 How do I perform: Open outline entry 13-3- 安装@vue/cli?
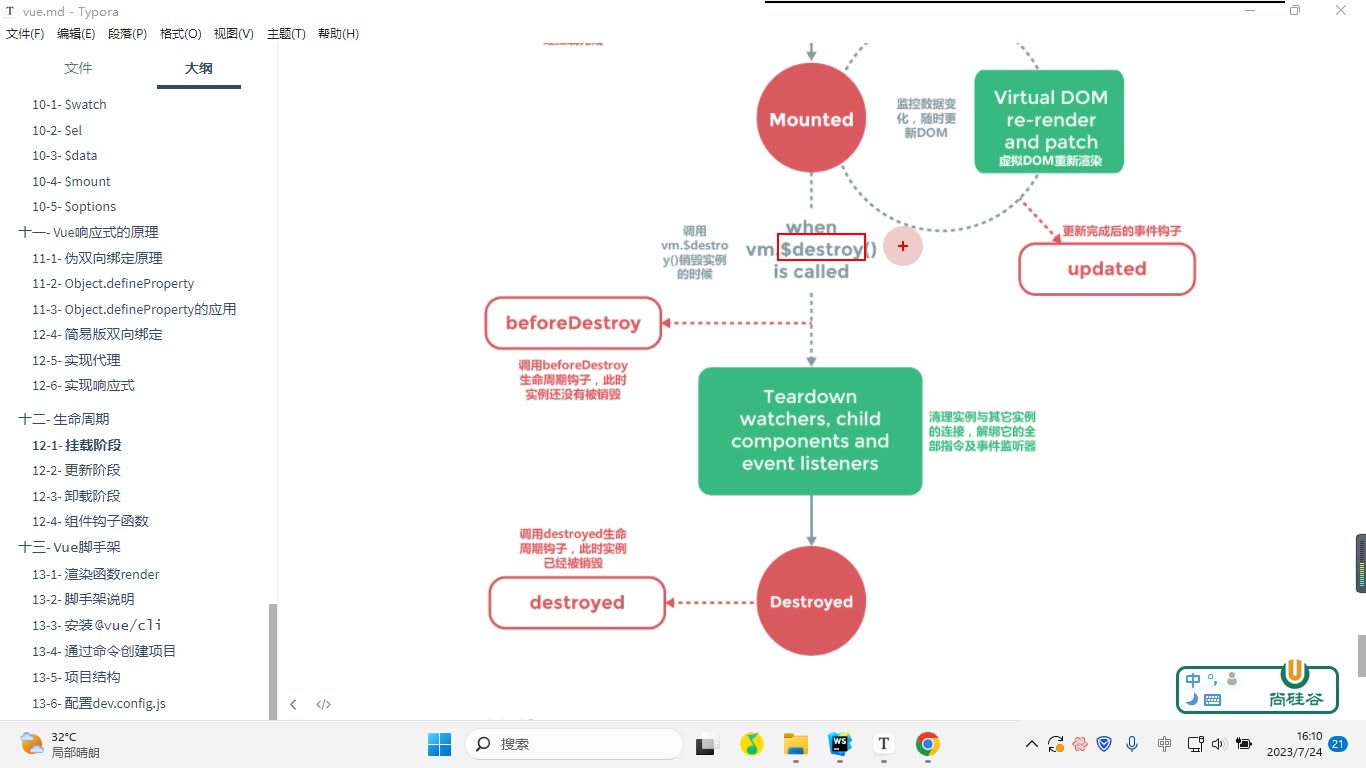tap(97, 625)
